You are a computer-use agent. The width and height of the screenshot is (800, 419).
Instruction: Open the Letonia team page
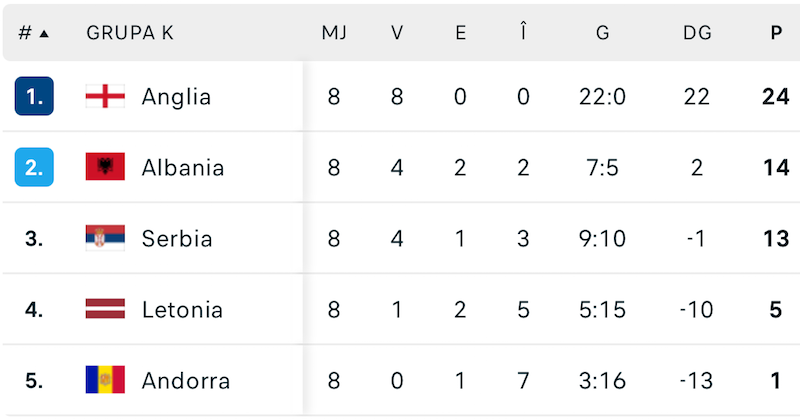point(182,309)
